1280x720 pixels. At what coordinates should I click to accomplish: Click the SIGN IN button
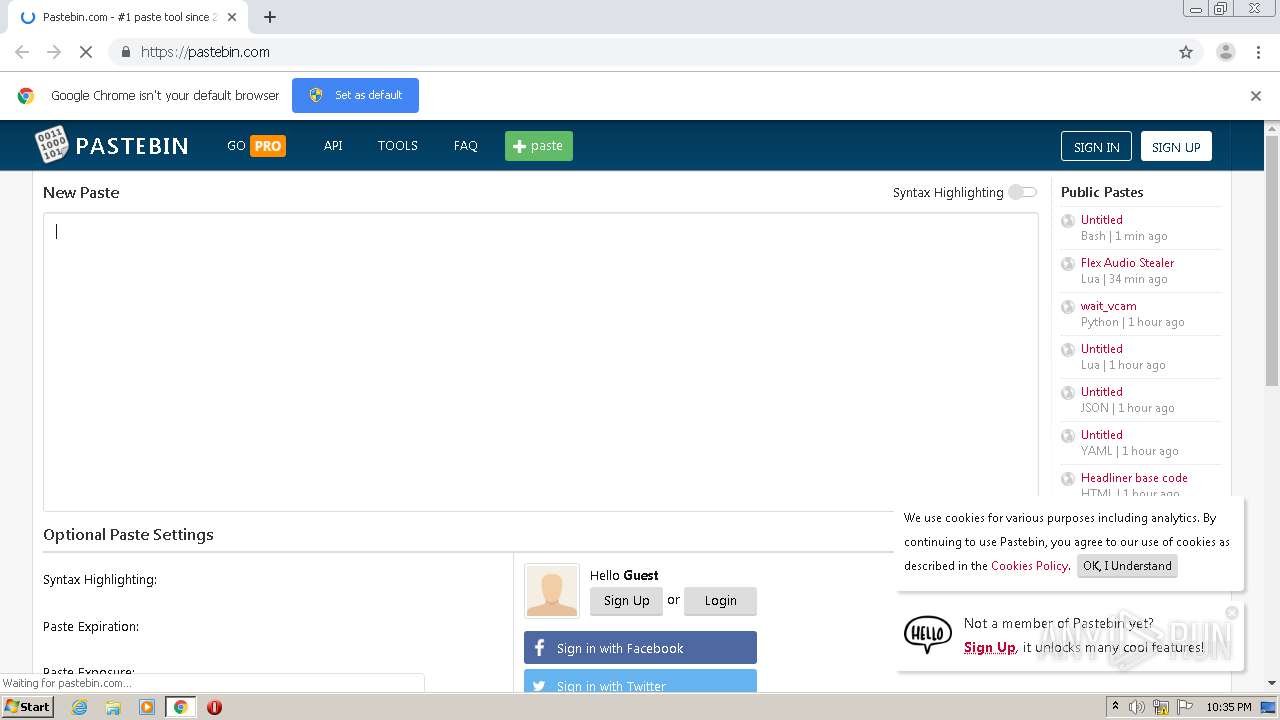[1096, 146]
